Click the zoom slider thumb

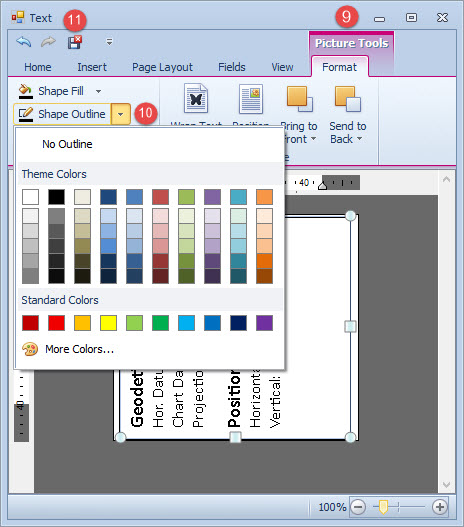pos(383,507)
